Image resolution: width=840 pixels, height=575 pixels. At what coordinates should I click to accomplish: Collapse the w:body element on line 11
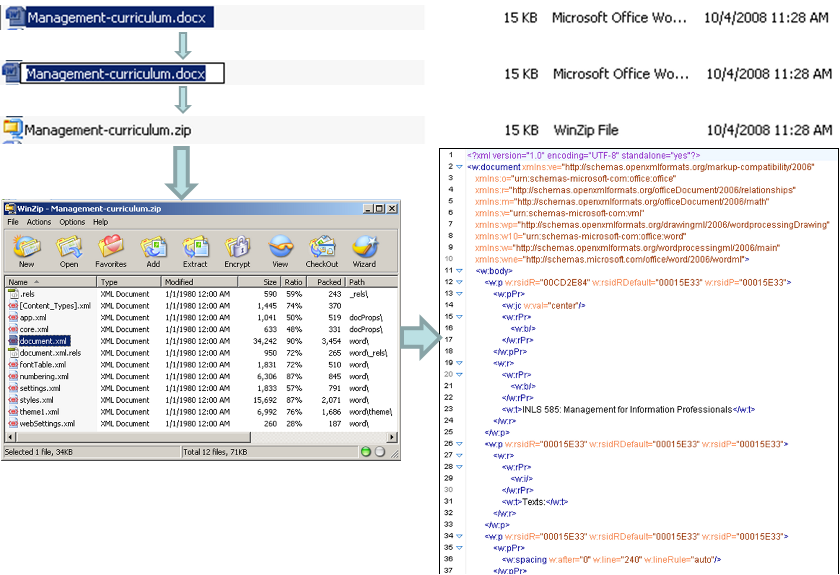(x=459, y=270)
